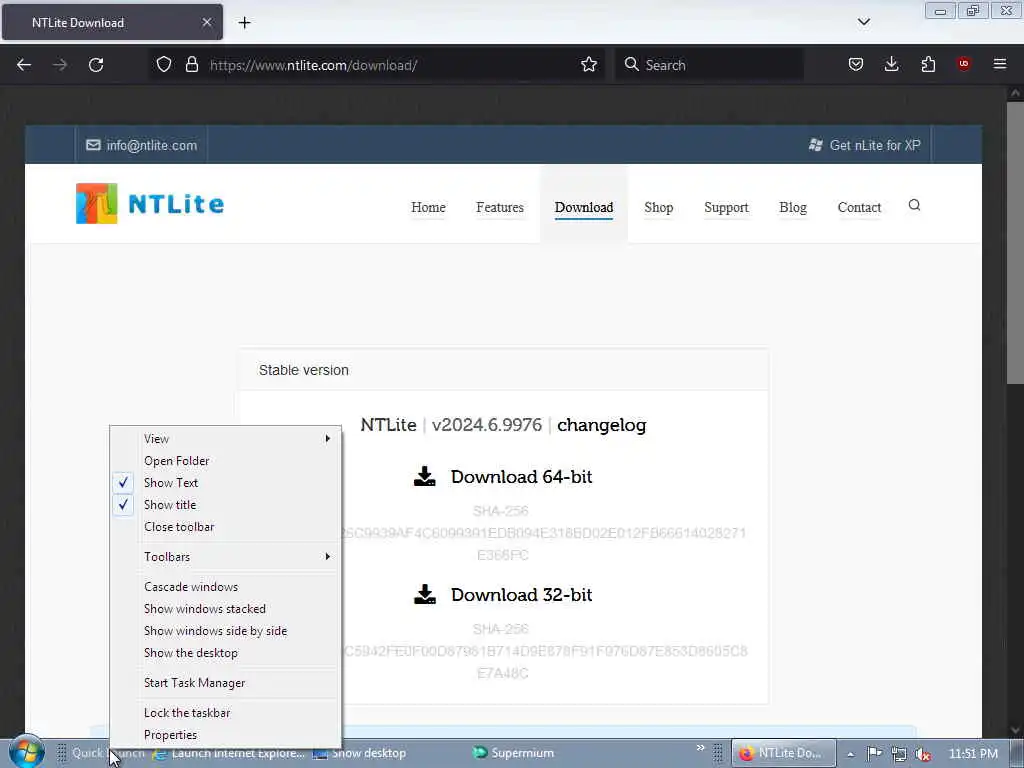Choose Show the desktop menu entry

(225, 653)
